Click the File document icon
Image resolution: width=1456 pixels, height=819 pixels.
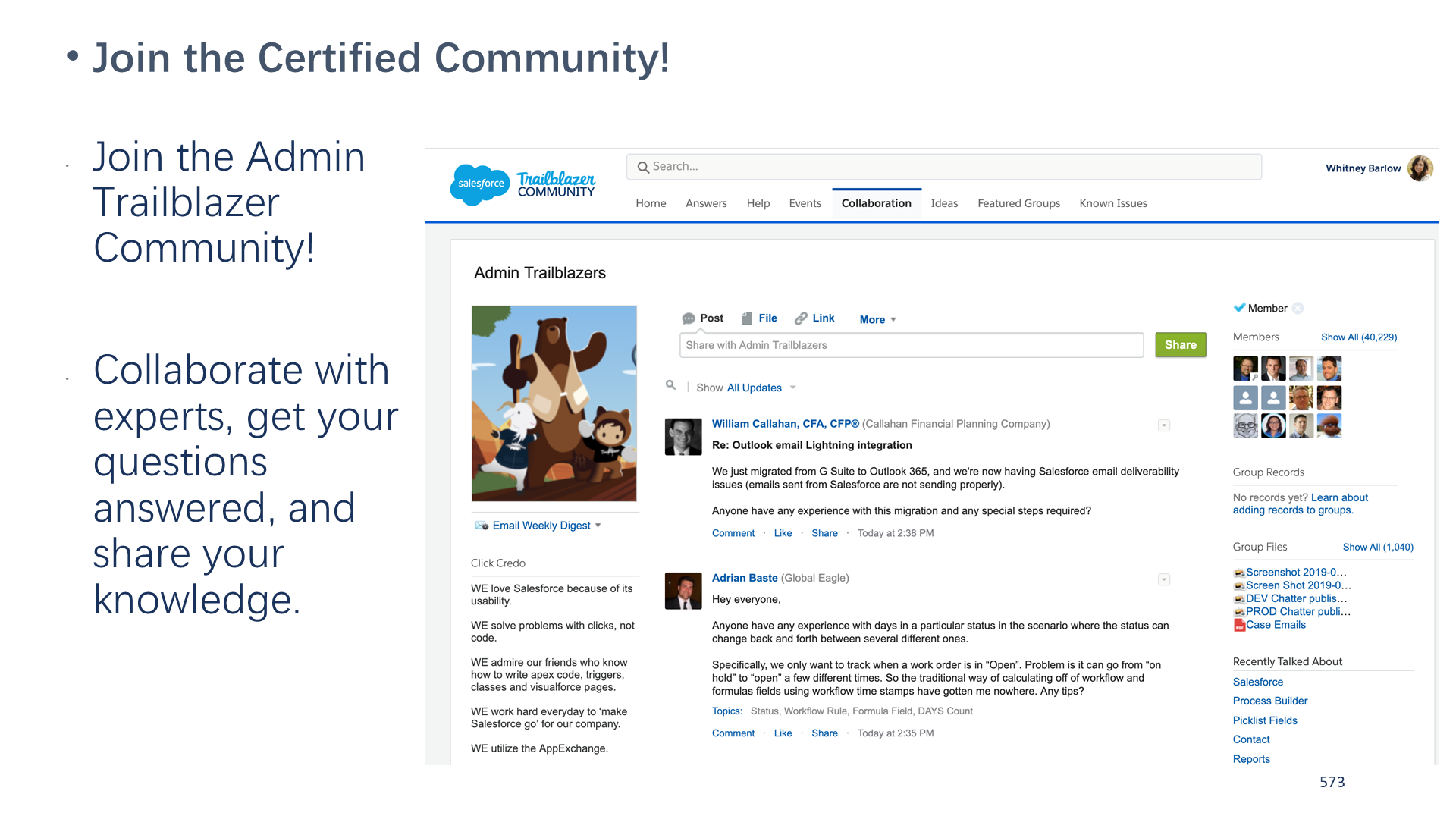(x=747, y=318)
